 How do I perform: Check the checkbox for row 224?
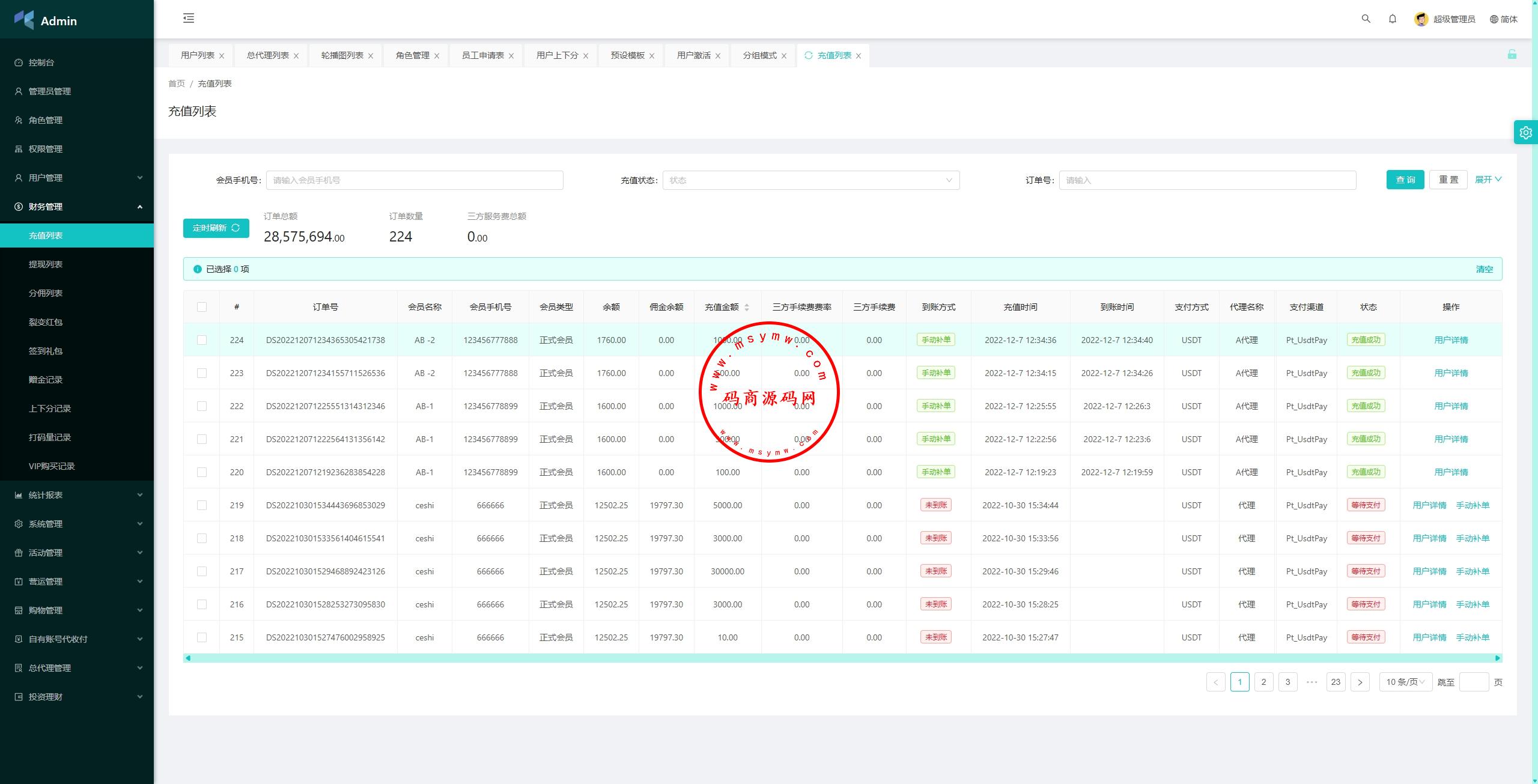pyautogui.click(x=202, y=340)
